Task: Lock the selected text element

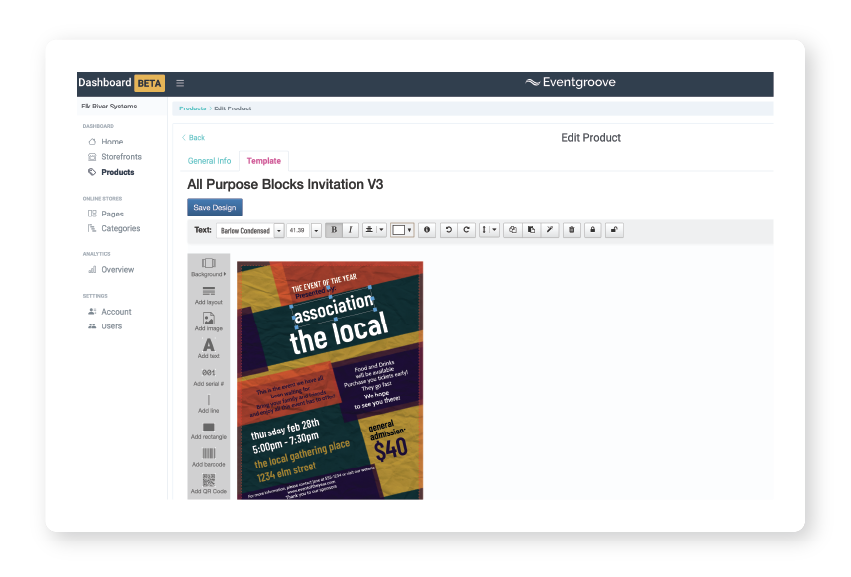Action: pos(592,230)
